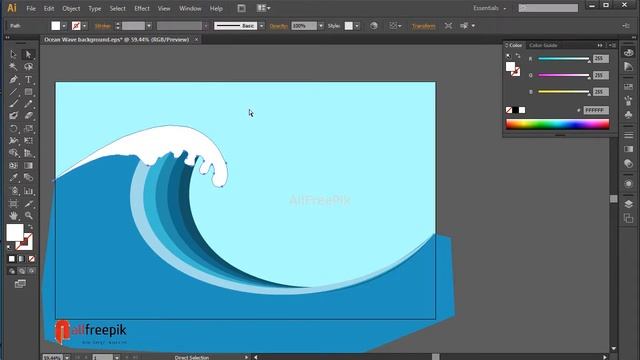Select the Free Transform tool
Image resolution: width=640 pixels, height=360 pixels.
pyautogui.click(x=28, y=141)
